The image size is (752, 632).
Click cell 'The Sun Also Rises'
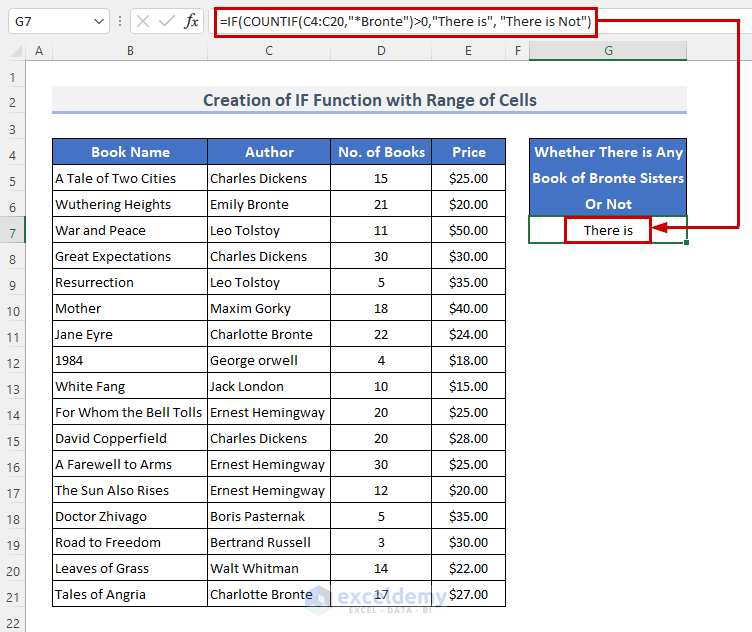(x=130, y=490)
